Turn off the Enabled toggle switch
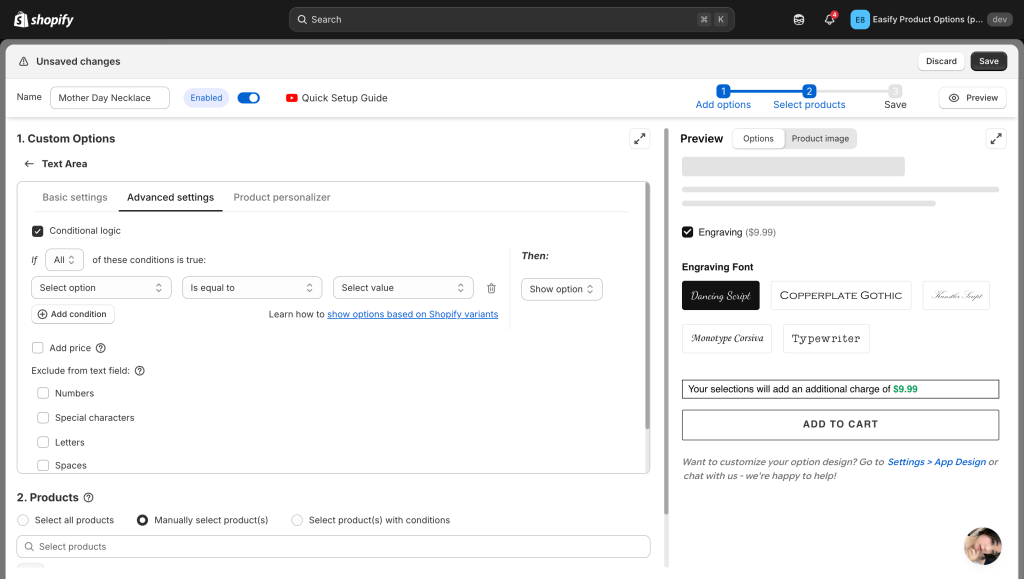This screenshot has width=1024, height=579. click(248, 98)
